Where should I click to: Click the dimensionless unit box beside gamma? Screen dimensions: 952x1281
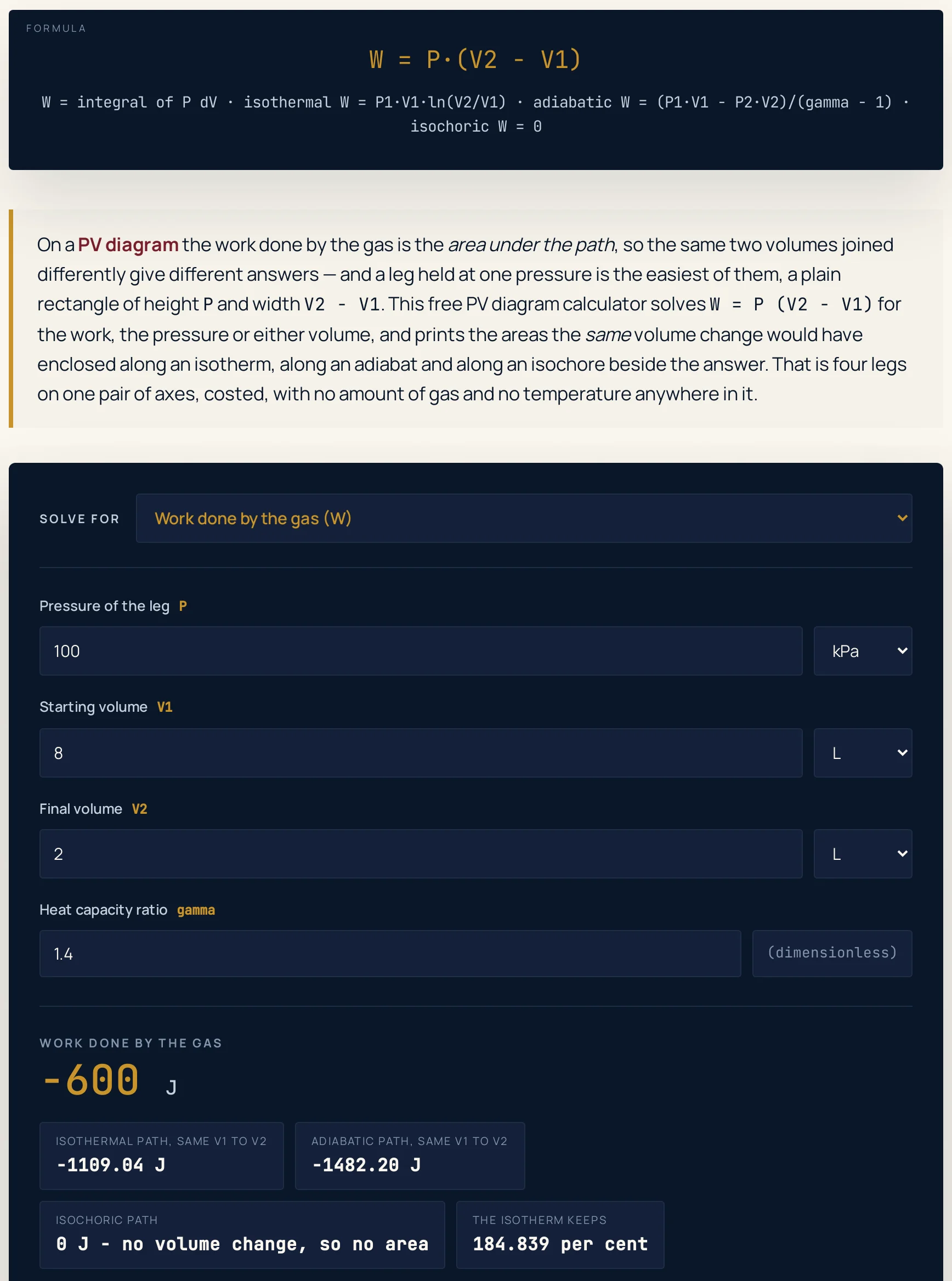click(x=832, y=954)
